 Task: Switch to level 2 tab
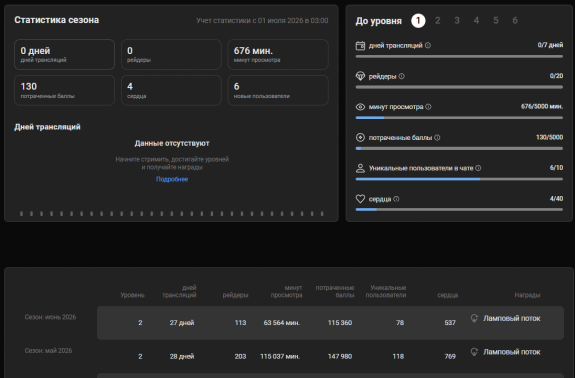click(437, 21)
